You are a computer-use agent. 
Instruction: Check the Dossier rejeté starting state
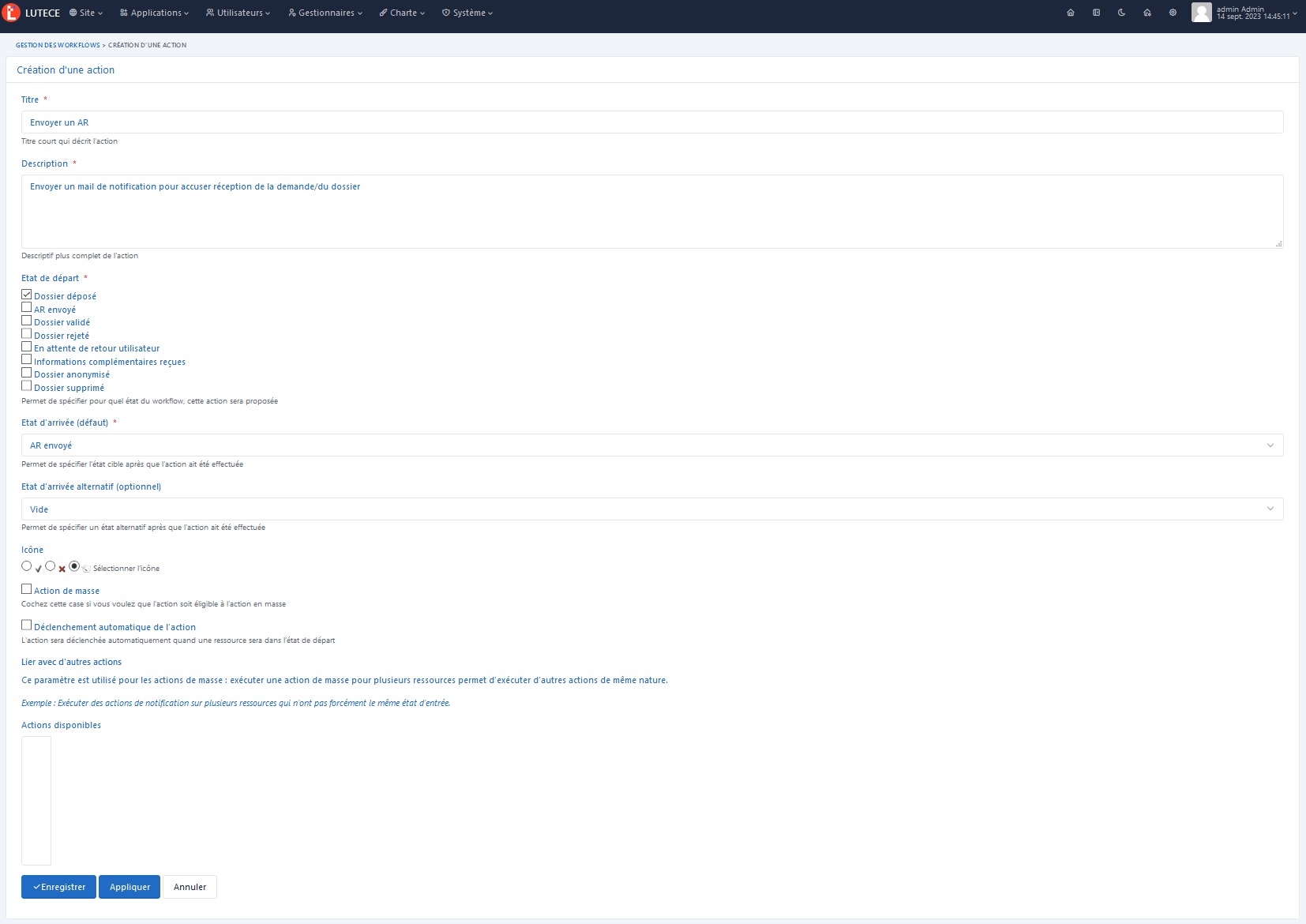(x=25, y=333)
